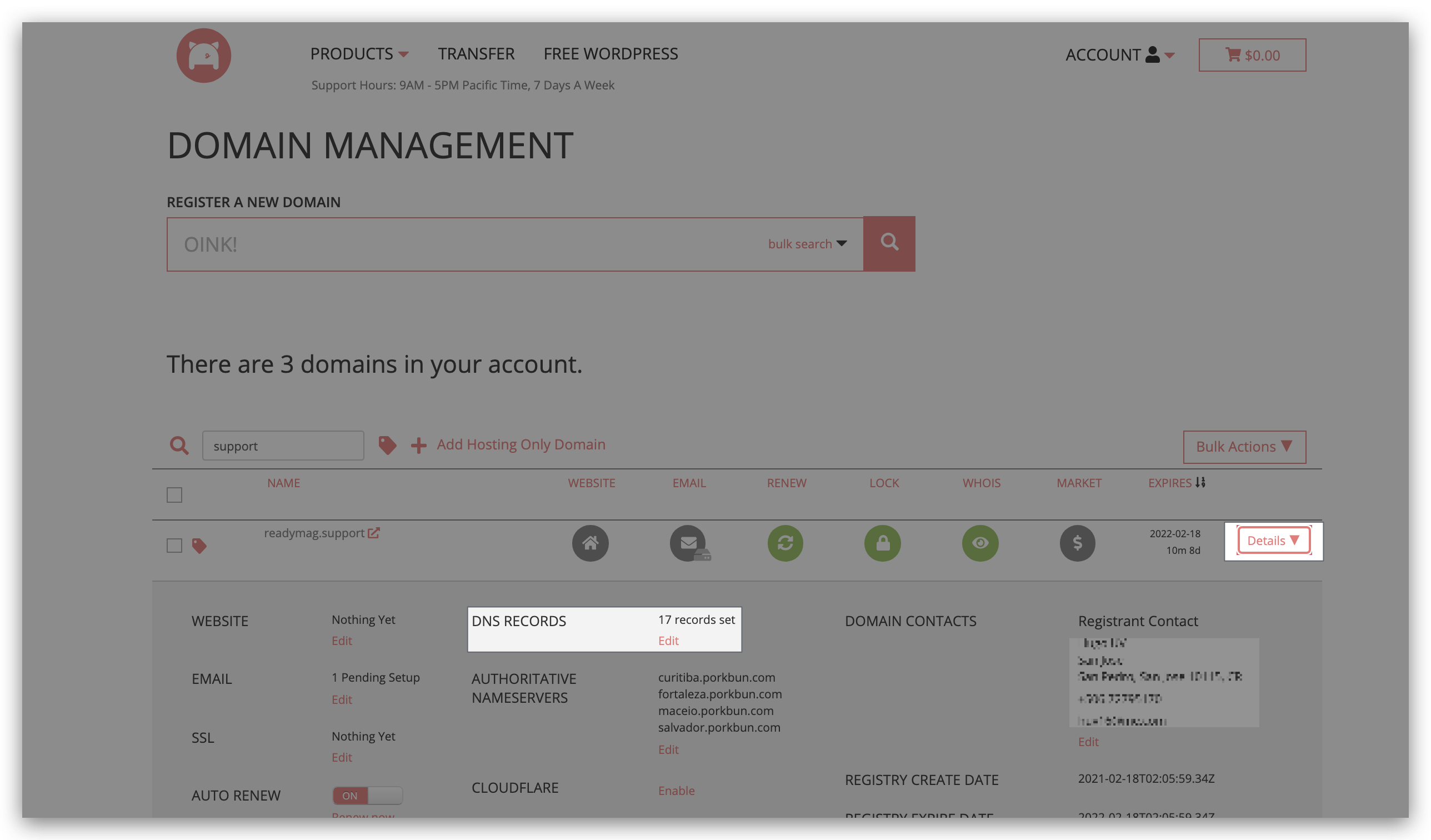This screenshot has width=1431, height=840.
Task: Edit the DNS RECORDS entries
Action: coord(668,640)
